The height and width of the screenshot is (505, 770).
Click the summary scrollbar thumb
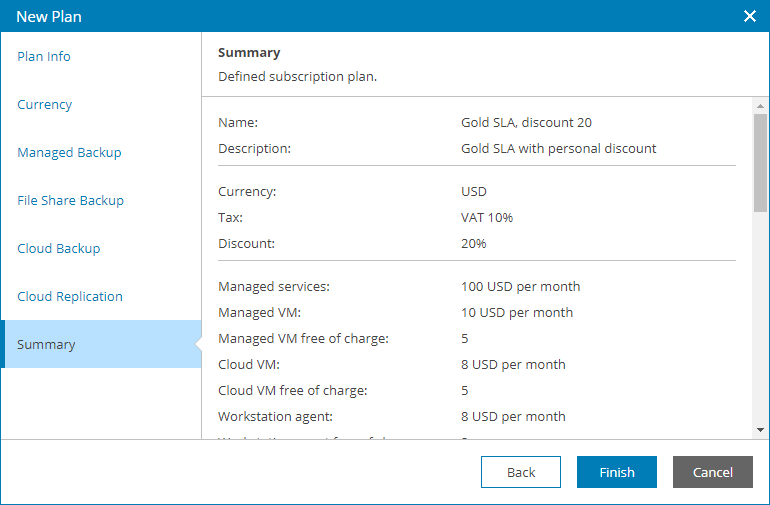coord(760,162)
